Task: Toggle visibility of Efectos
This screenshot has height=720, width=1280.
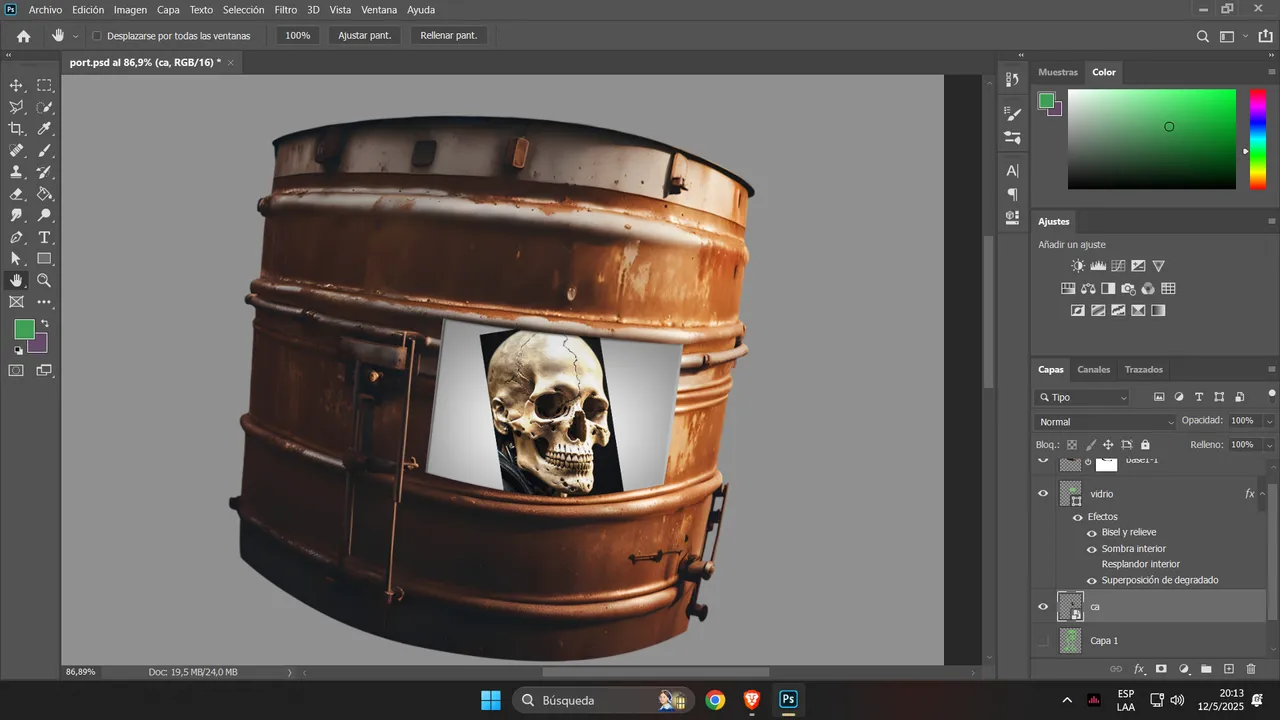Action: (x=1078, y=517)
